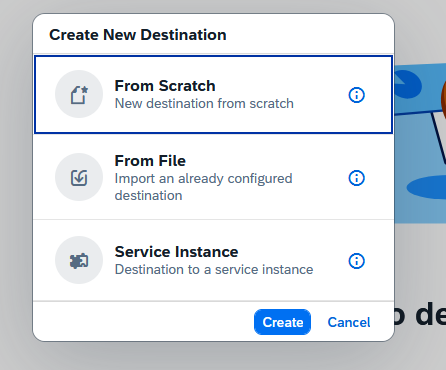Open info for From Scratch option
Viewport: 446px width, 370px height.
[356, 95]
